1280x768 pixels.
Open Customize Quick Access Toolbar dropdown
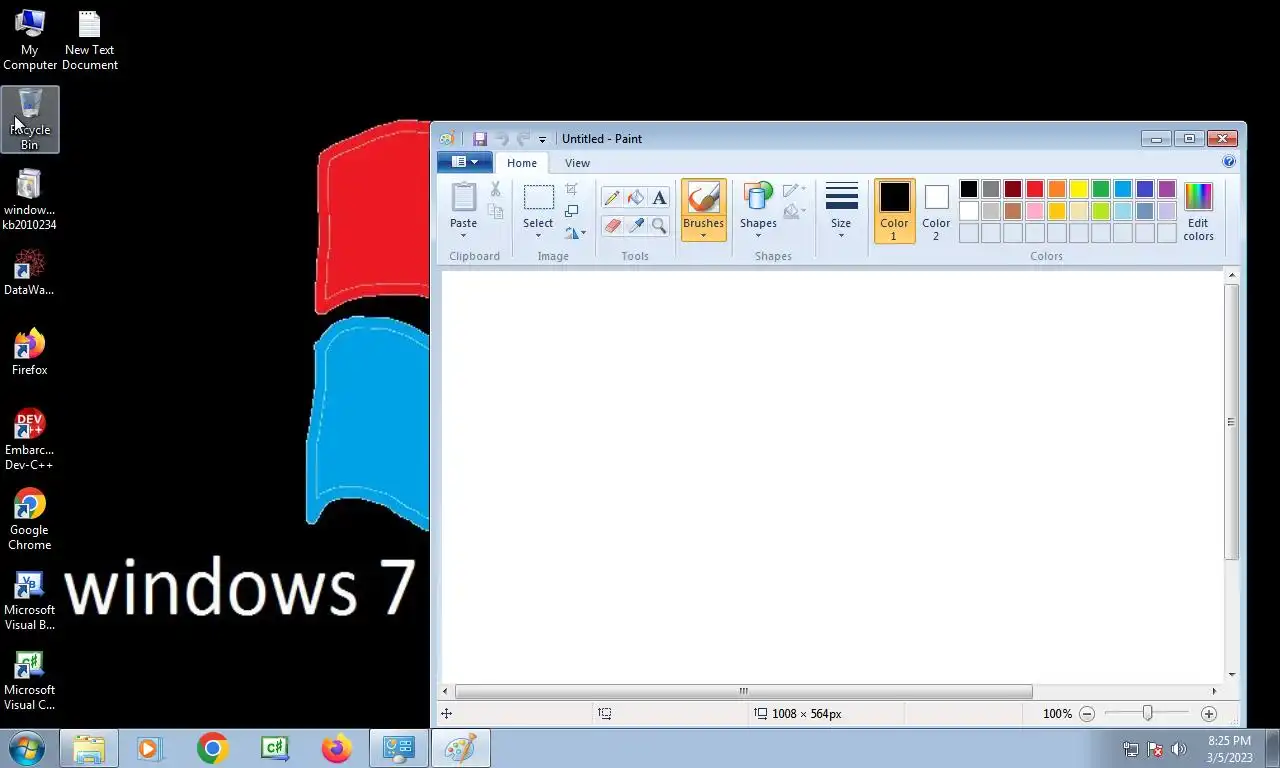click(x=542, y=140)
